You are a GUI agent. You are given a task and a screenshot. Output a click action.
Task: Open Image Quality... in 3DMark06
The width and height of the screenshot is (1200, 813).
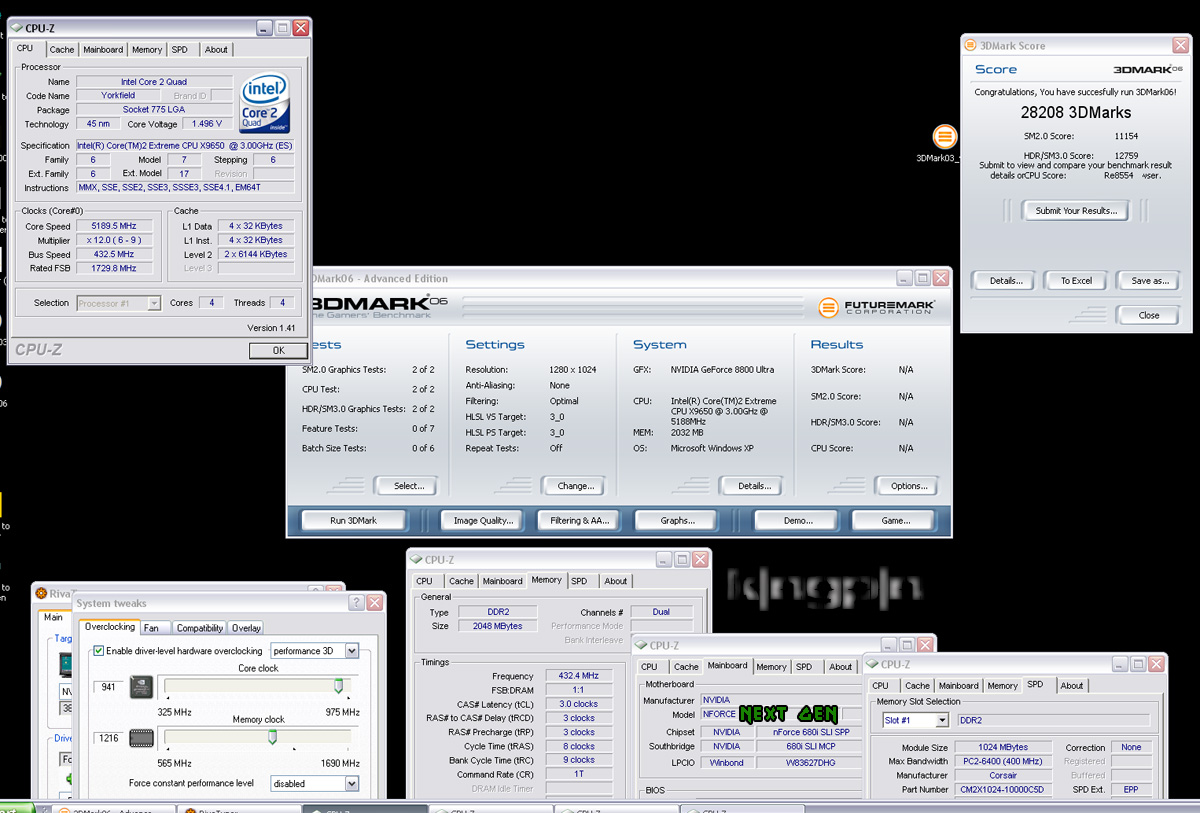[x=483, y=520]
